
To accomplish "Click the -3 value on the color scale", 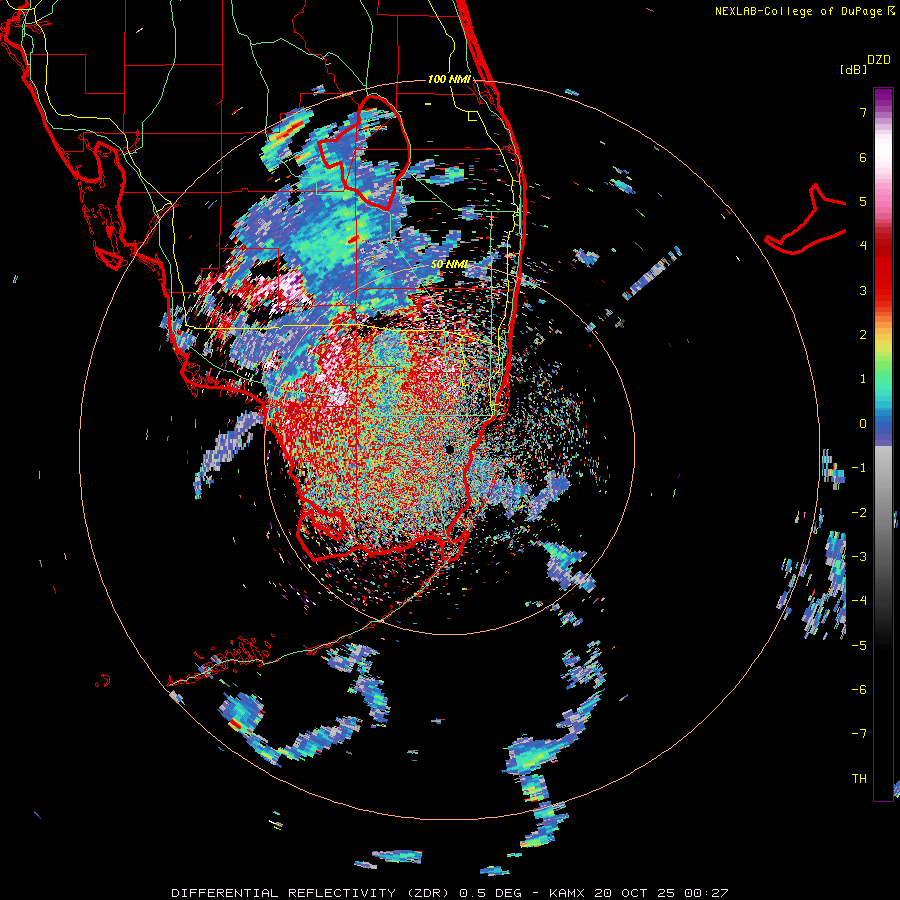I will pos(859,557).
